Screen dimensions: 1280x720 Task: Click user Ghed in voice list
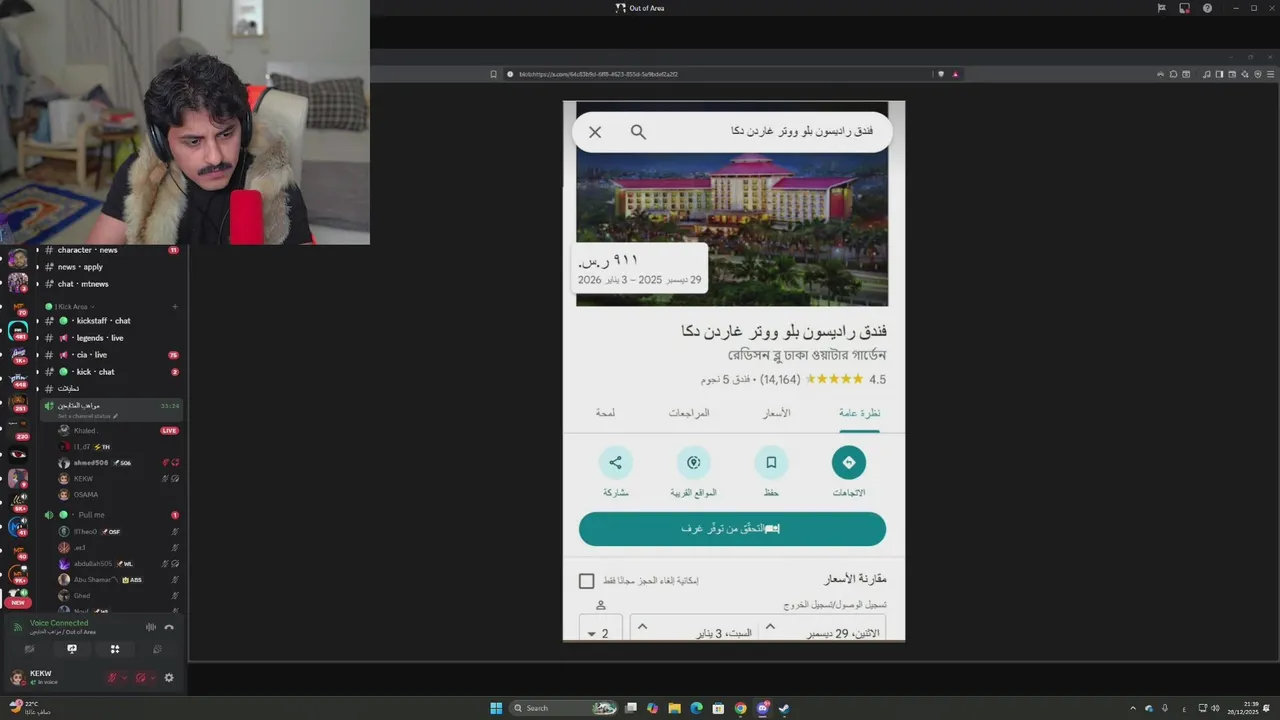coord(118,596)
